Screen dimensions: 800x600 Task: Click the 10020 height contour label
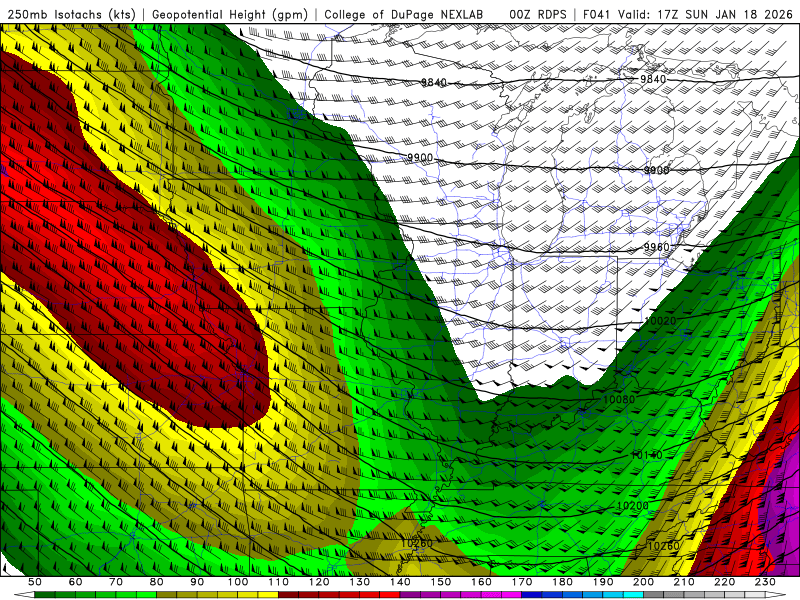click(x=660, y=320)
